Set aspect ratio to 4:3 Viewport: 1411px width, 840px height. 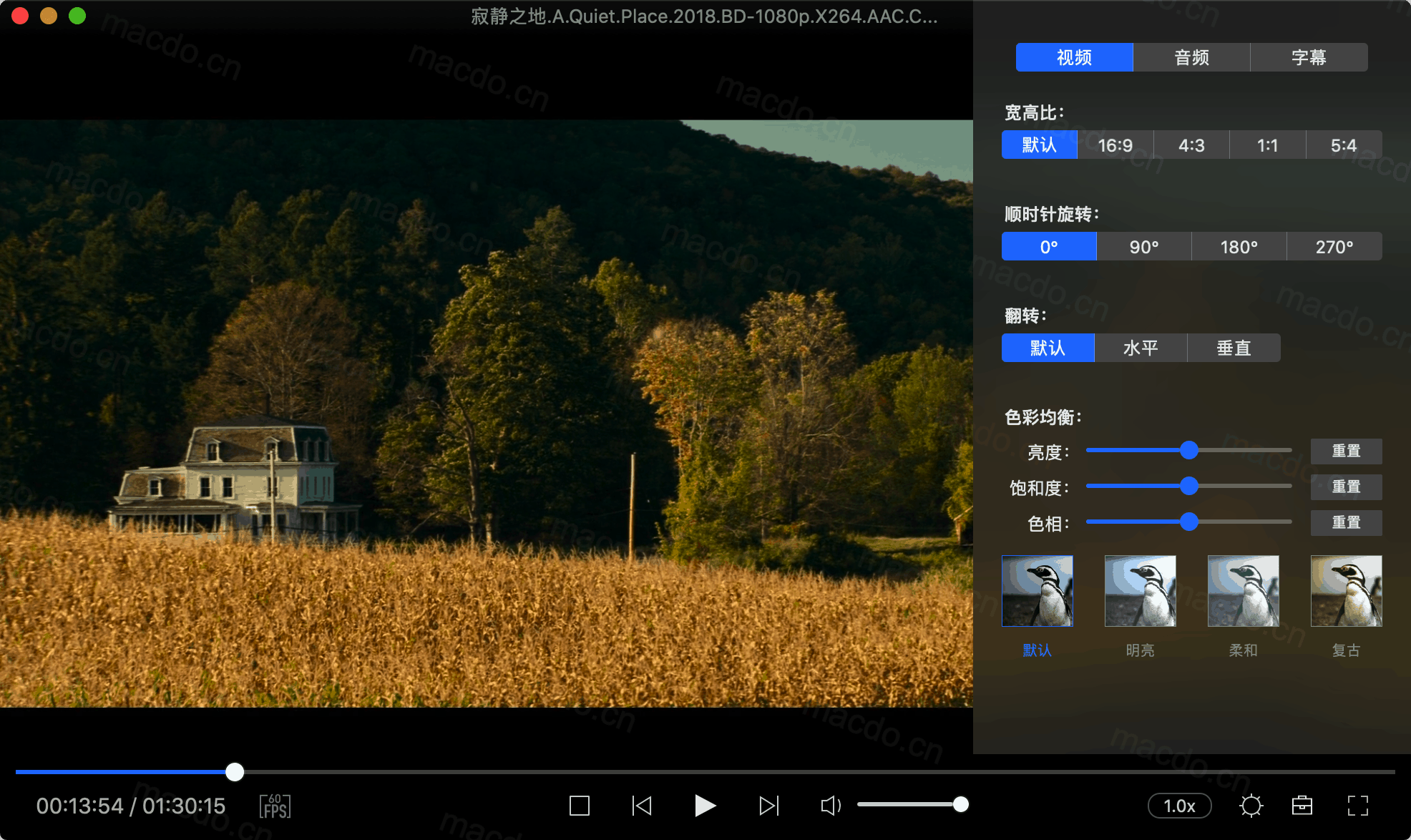1191,145
